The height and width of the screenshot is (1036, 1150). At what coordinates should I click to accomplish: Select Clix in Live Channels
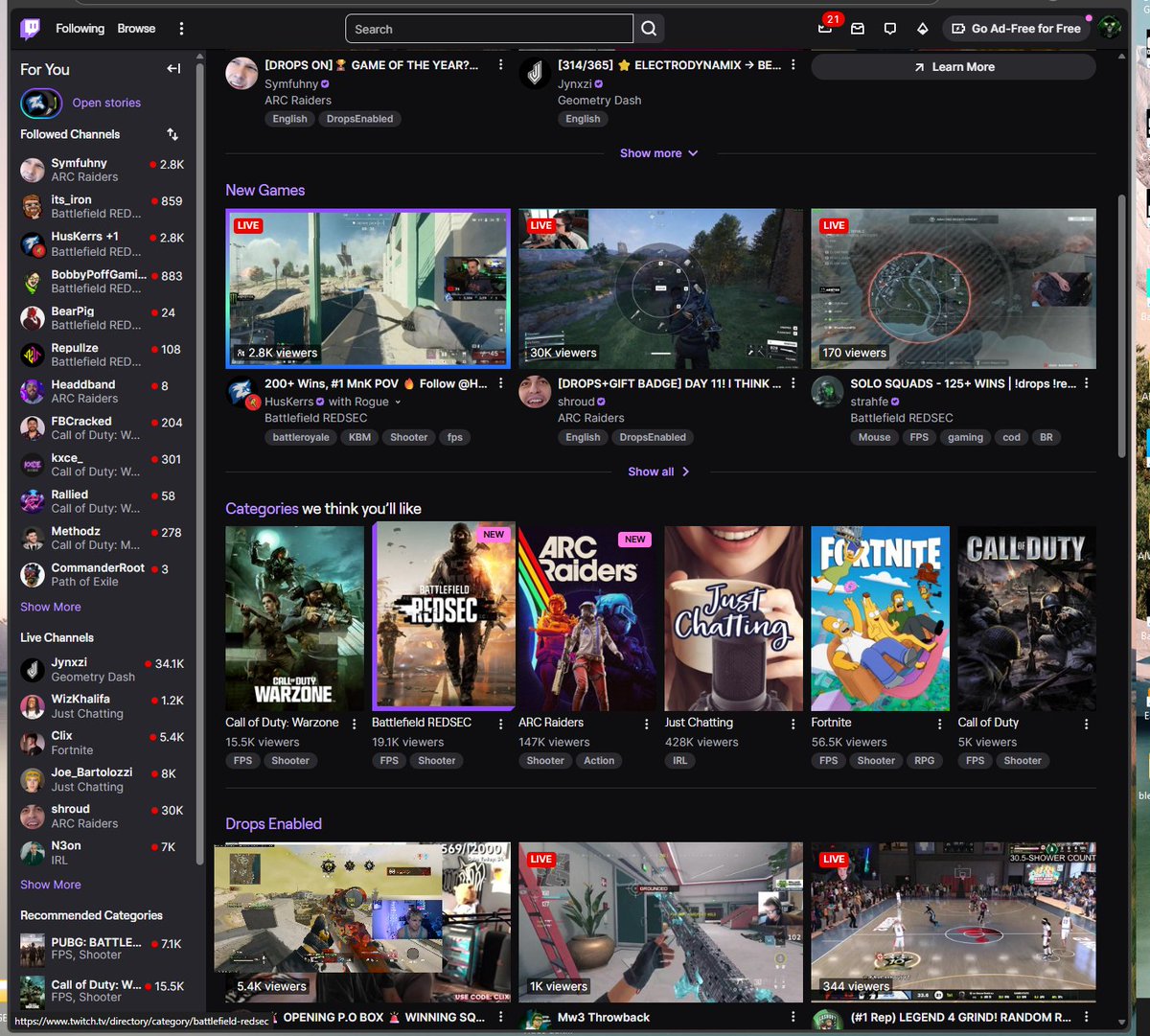pyautogui.click(x=103, y=743)
